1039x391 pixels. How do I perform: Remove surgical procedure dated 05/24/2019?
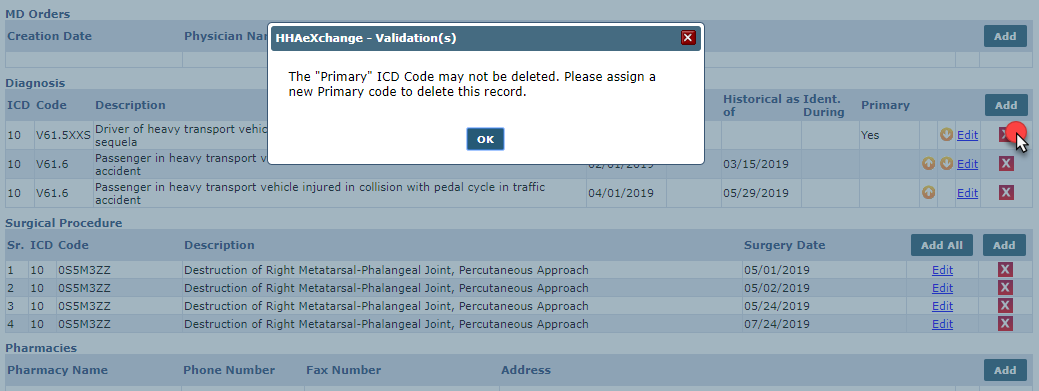(x=1005, y=306)
